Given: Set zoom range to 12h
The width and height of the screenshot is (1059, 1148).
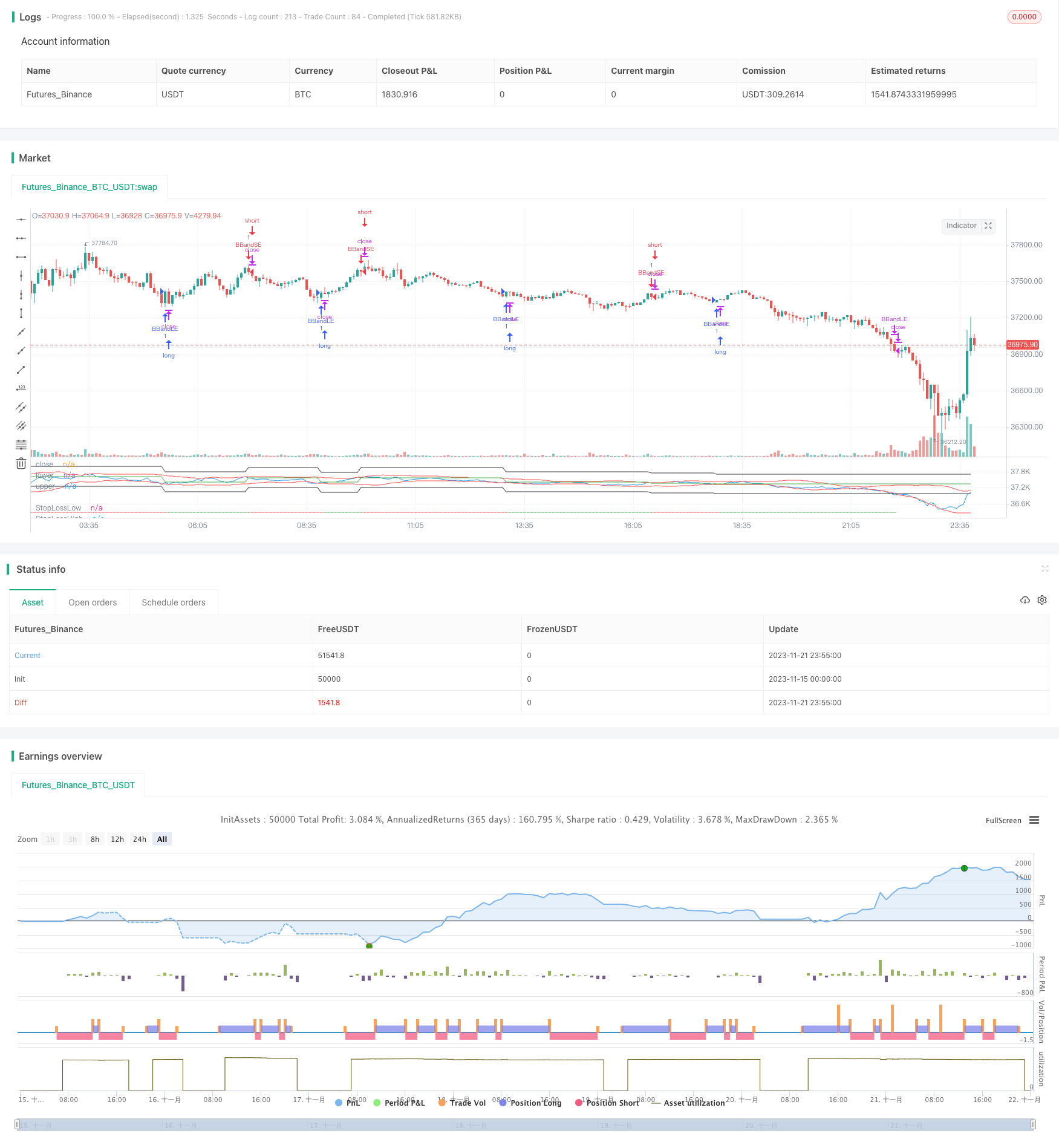Looking at the screenshot, I should [117, 839].
